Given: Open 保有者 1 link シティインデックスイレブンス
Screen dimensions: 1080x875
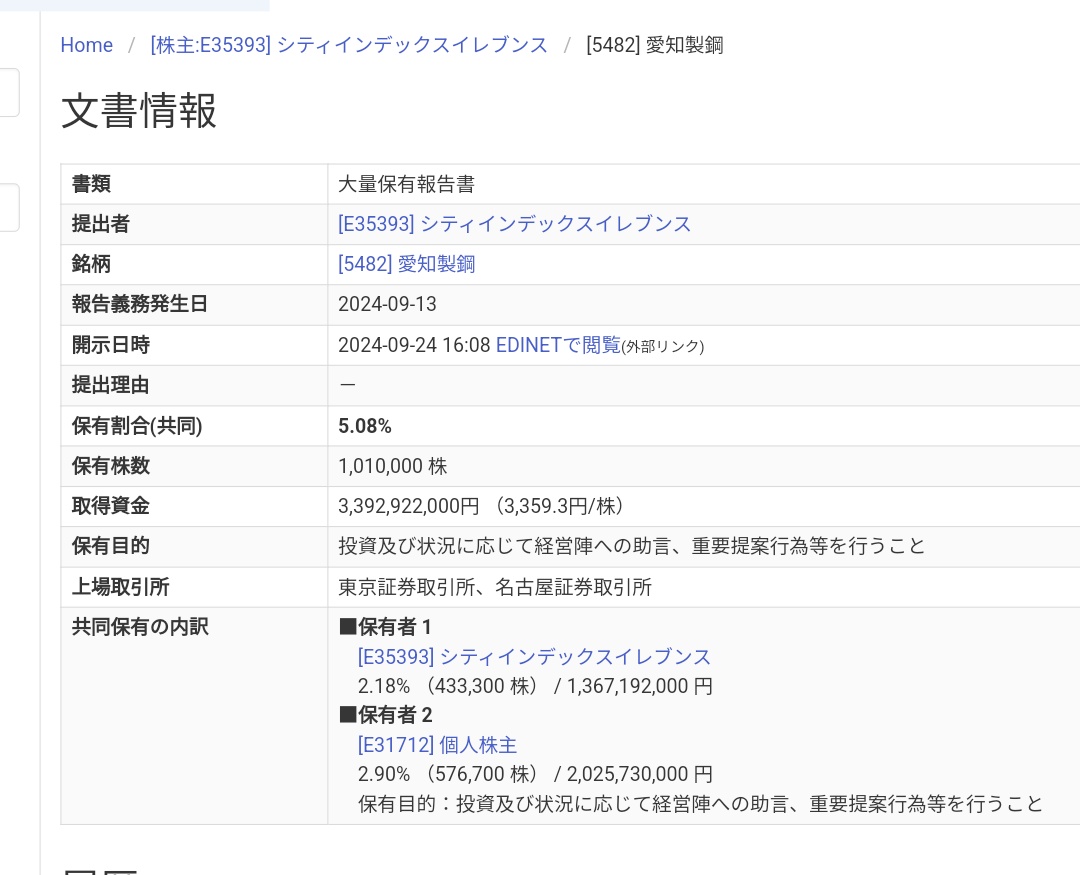Looking at the screenshot, I should point(534,657).
